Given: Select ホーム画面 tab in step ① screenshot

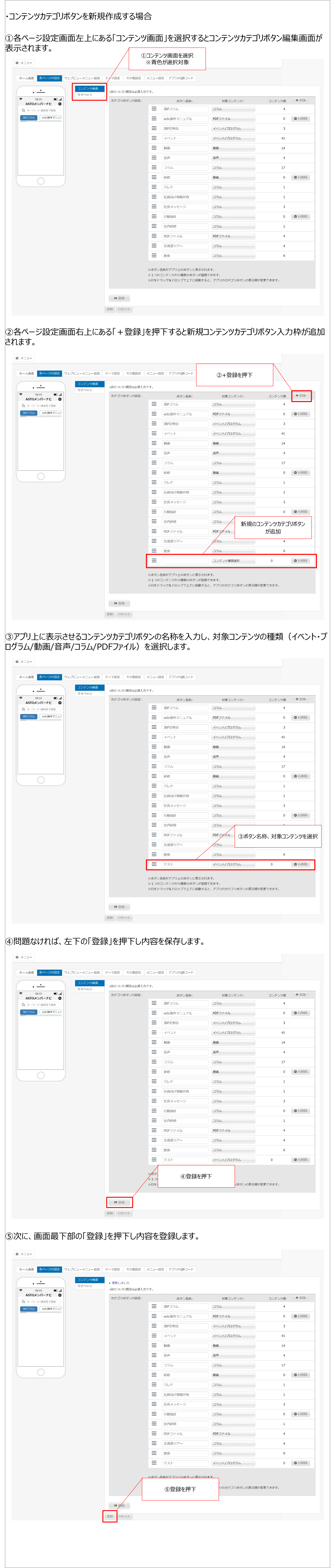Looking at the screenshot, I should (x=26, y=78).
